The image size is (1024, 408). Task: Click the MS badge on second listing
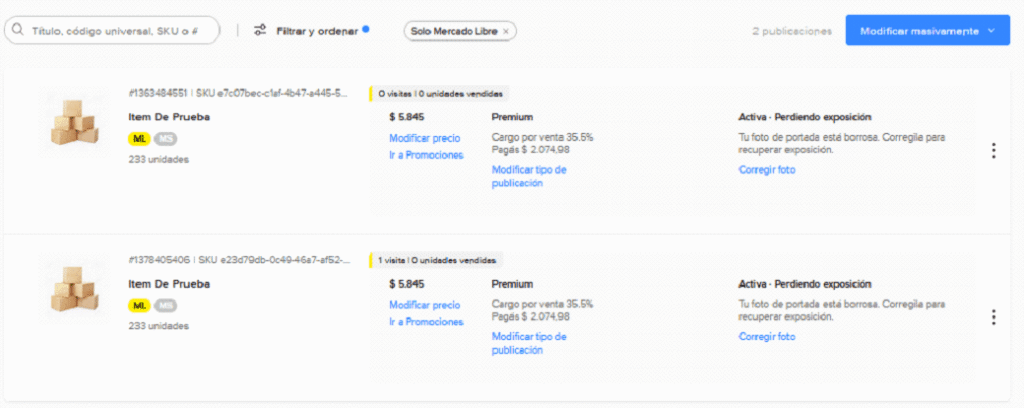coord(165,305)
